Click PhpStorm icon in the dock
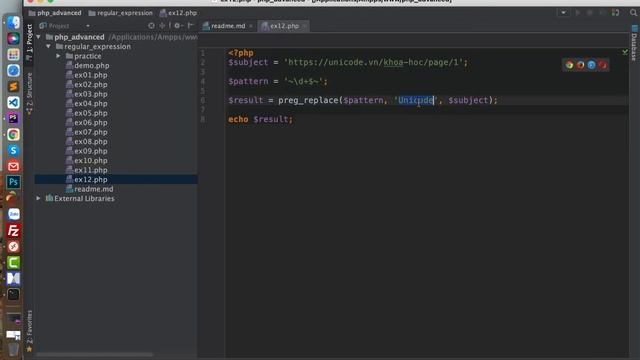This screenshot has height=360, width=640. click(13, 118)
